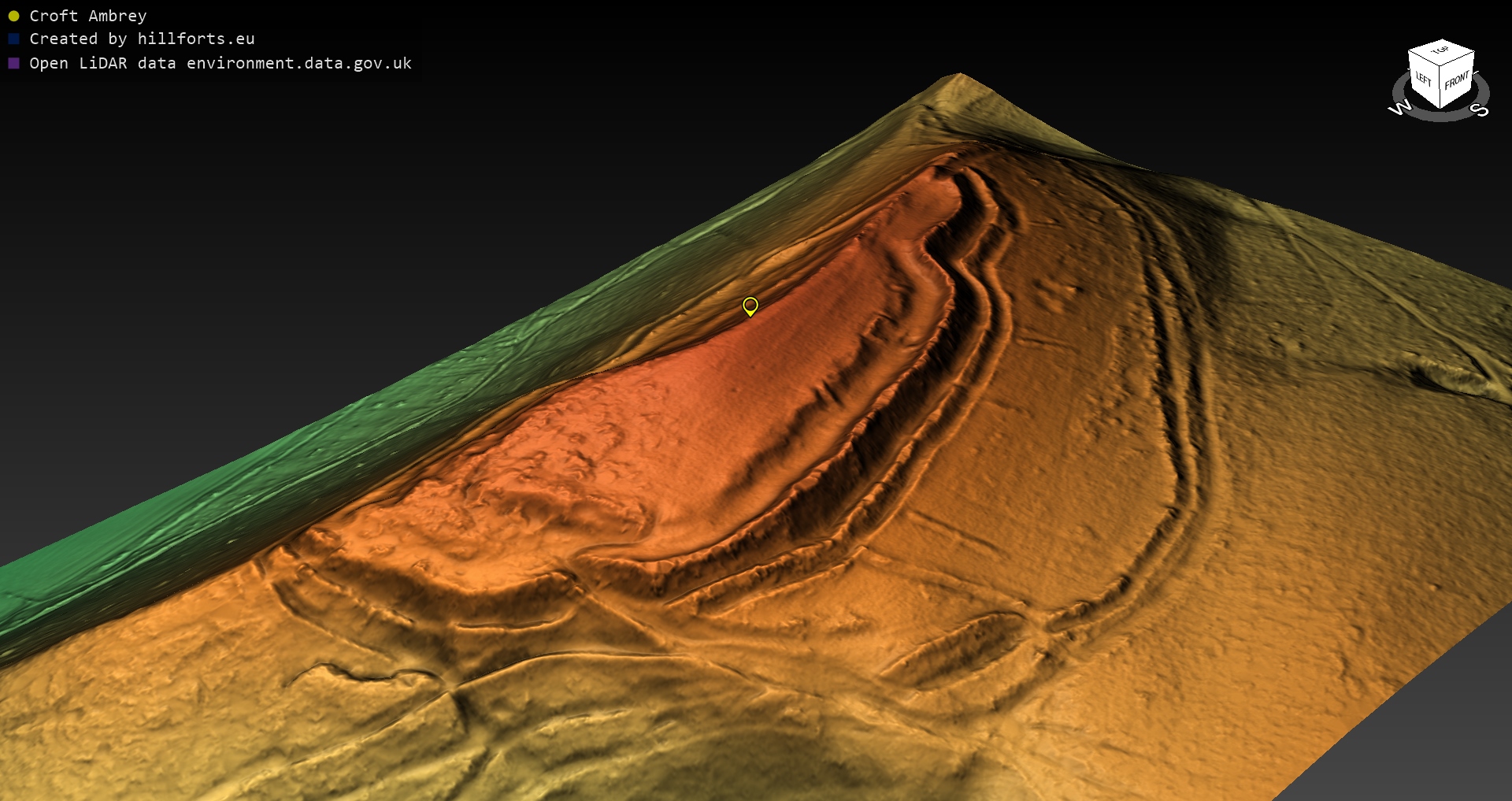1512x801 pixels.
Task: Select the LEFT face of the view cube
Action: coord(1424,80)
